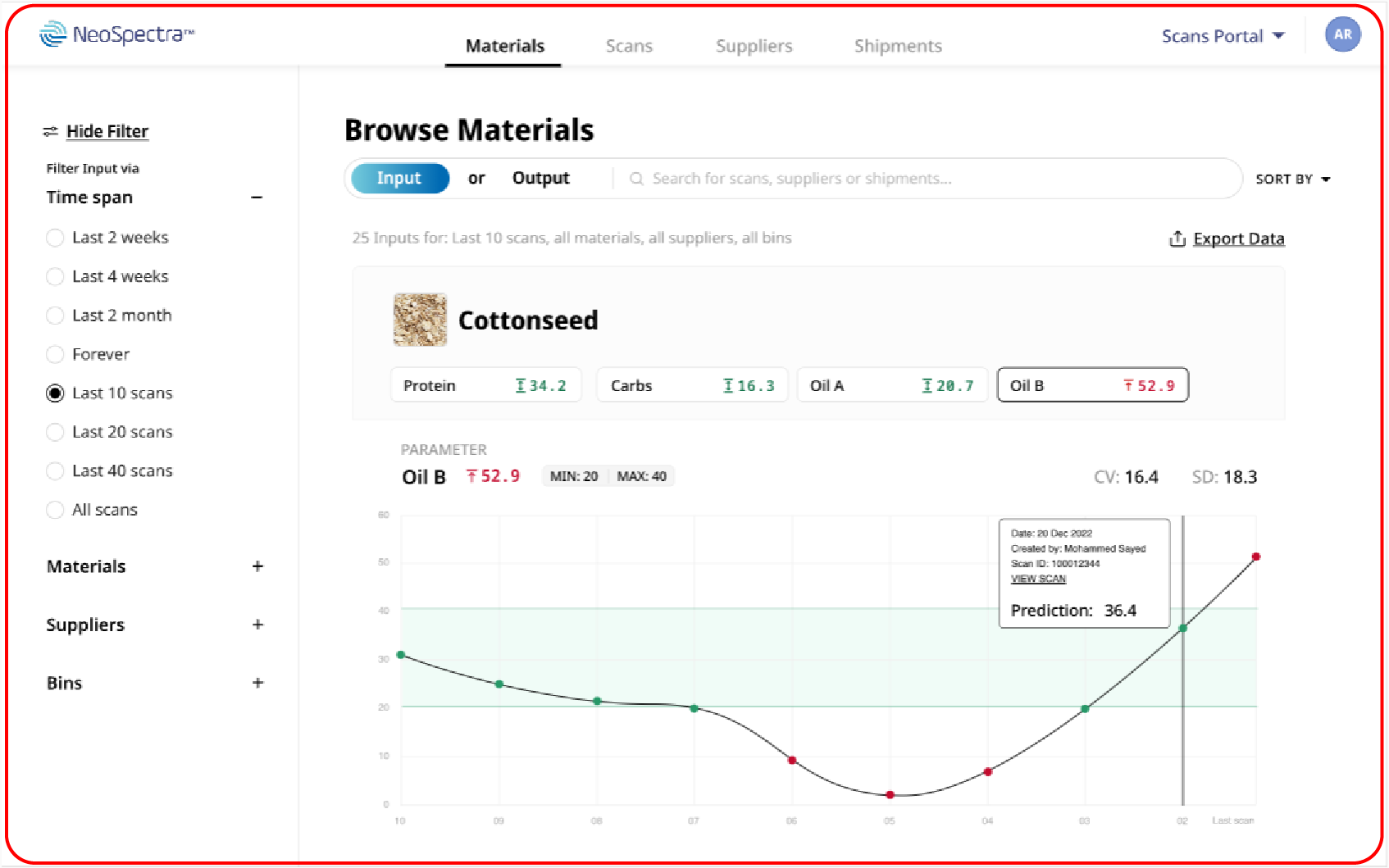Click the Cottonseed material thumbnail

point(420,320)
